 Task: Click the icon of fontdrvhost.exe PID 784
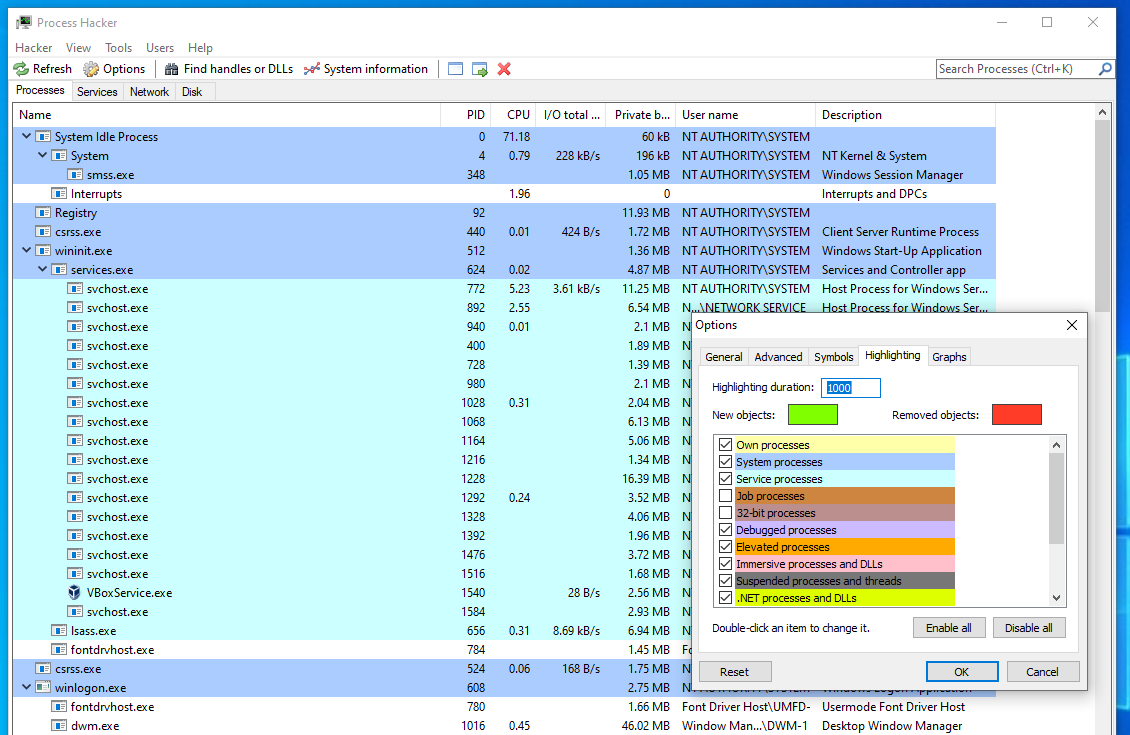tap(59, 649)
